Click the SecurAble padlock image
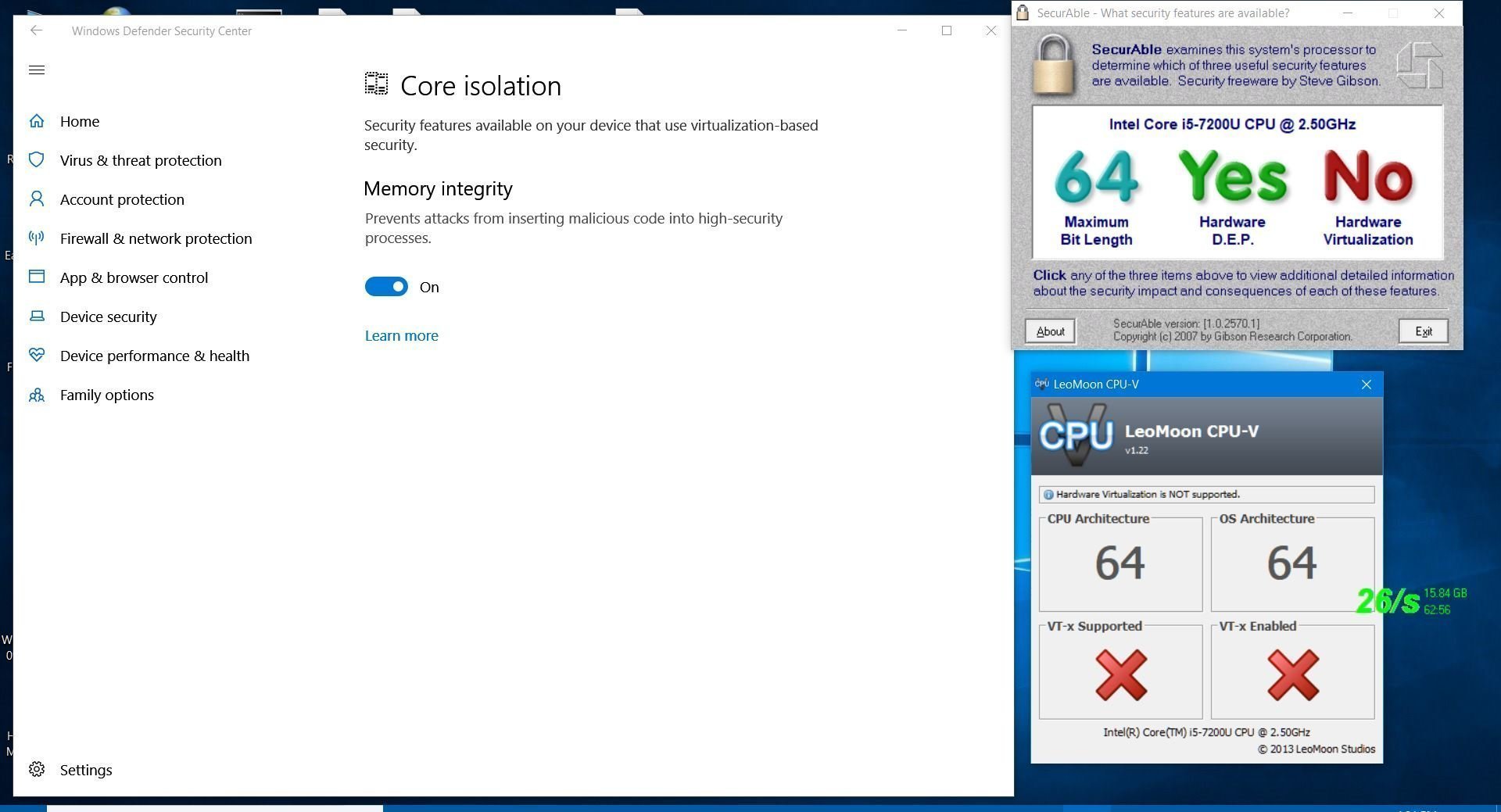This screenshot has width=1501, height=812. (1054, 65)
